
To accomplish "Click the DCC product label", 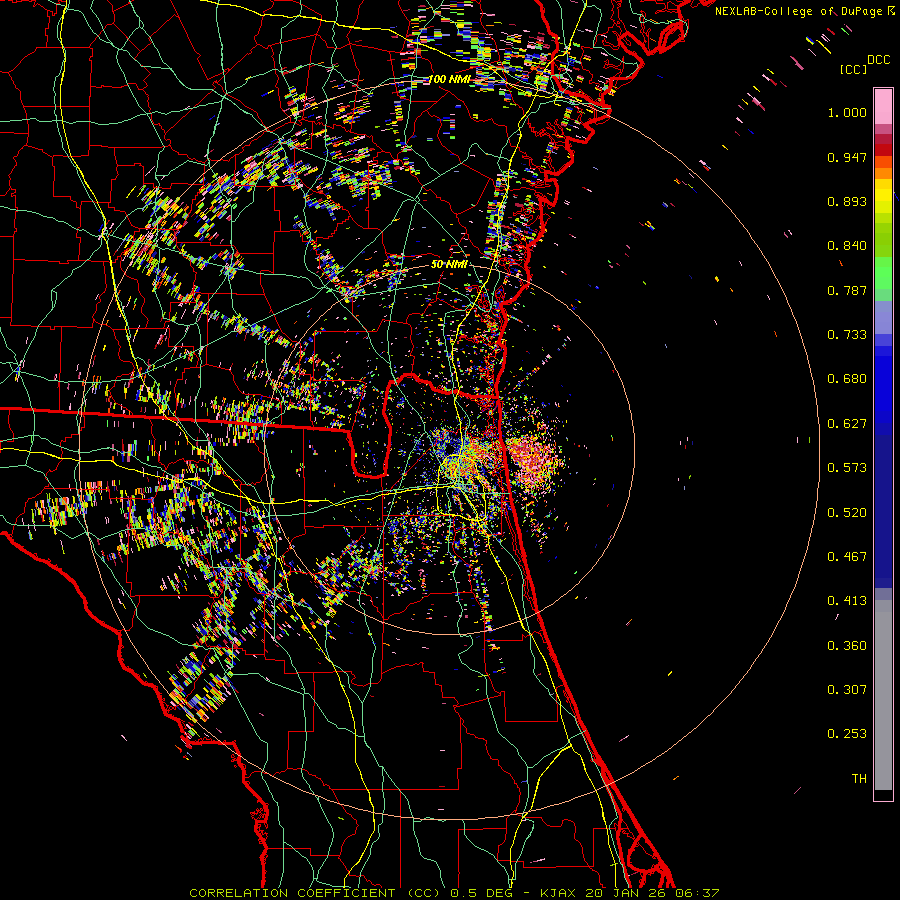I will (x=878, y=60).
